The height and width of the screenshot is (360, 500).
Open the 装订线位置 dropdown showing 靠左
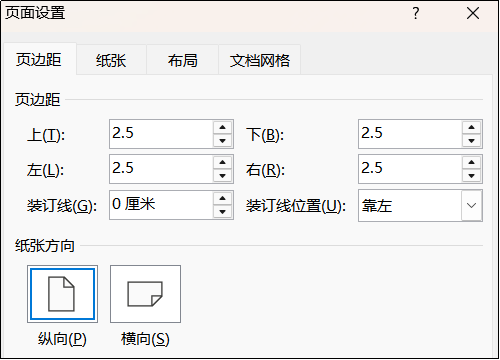(x=420, y=206)
